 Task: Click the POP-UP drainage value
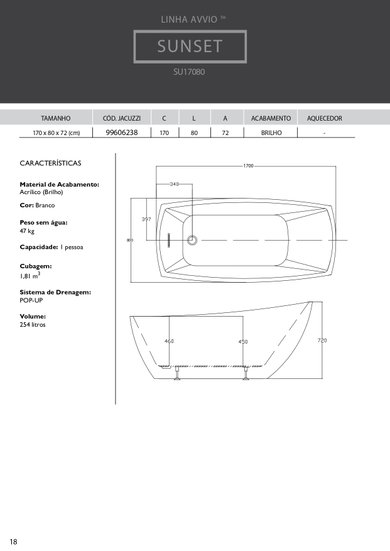tap(31, 300)
